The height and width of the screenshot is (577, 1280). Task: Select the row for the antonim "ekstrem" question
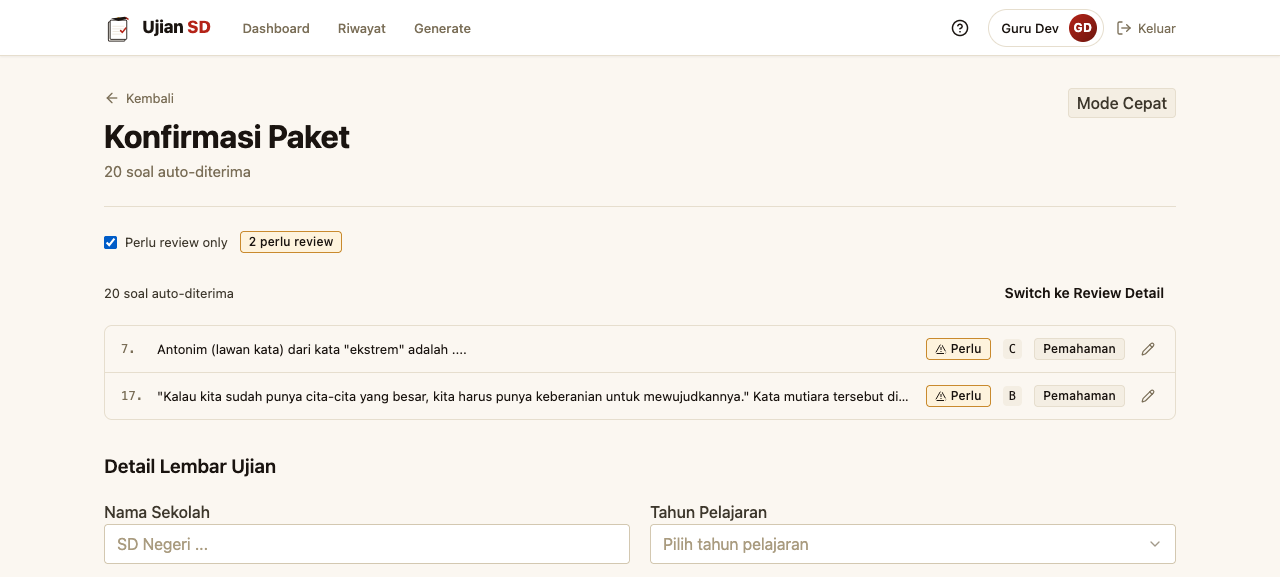tap(640, 349)
